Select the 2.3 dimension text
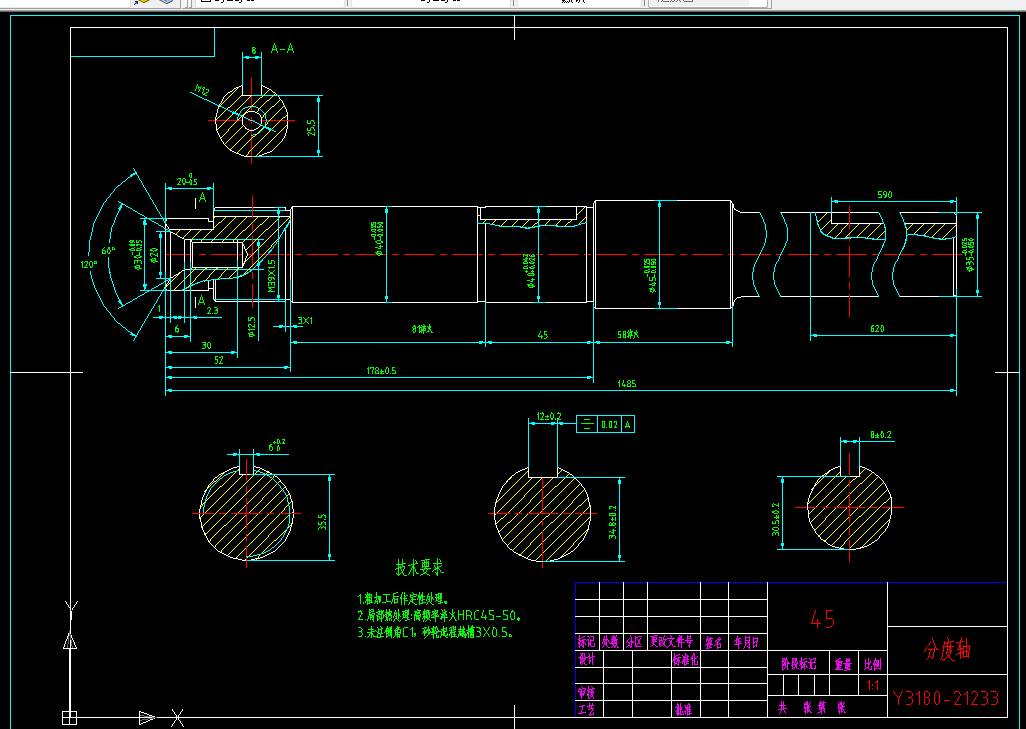This screenshot has height=729, width=1026. 213,311
